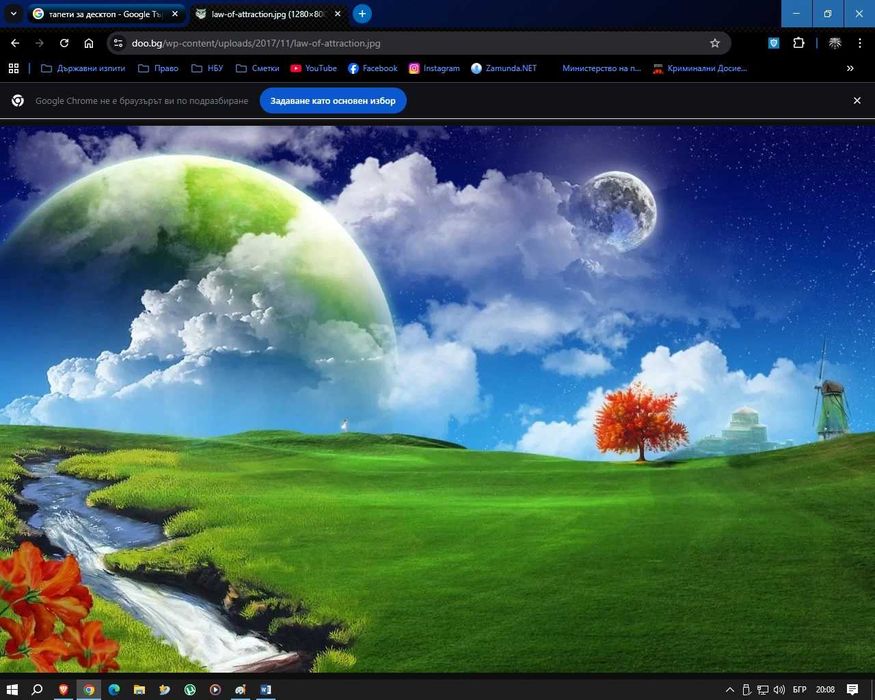This screenshot has width=875, height=700.
Task: Dismiss the default browser notification bar
Action: pos(857,100)
